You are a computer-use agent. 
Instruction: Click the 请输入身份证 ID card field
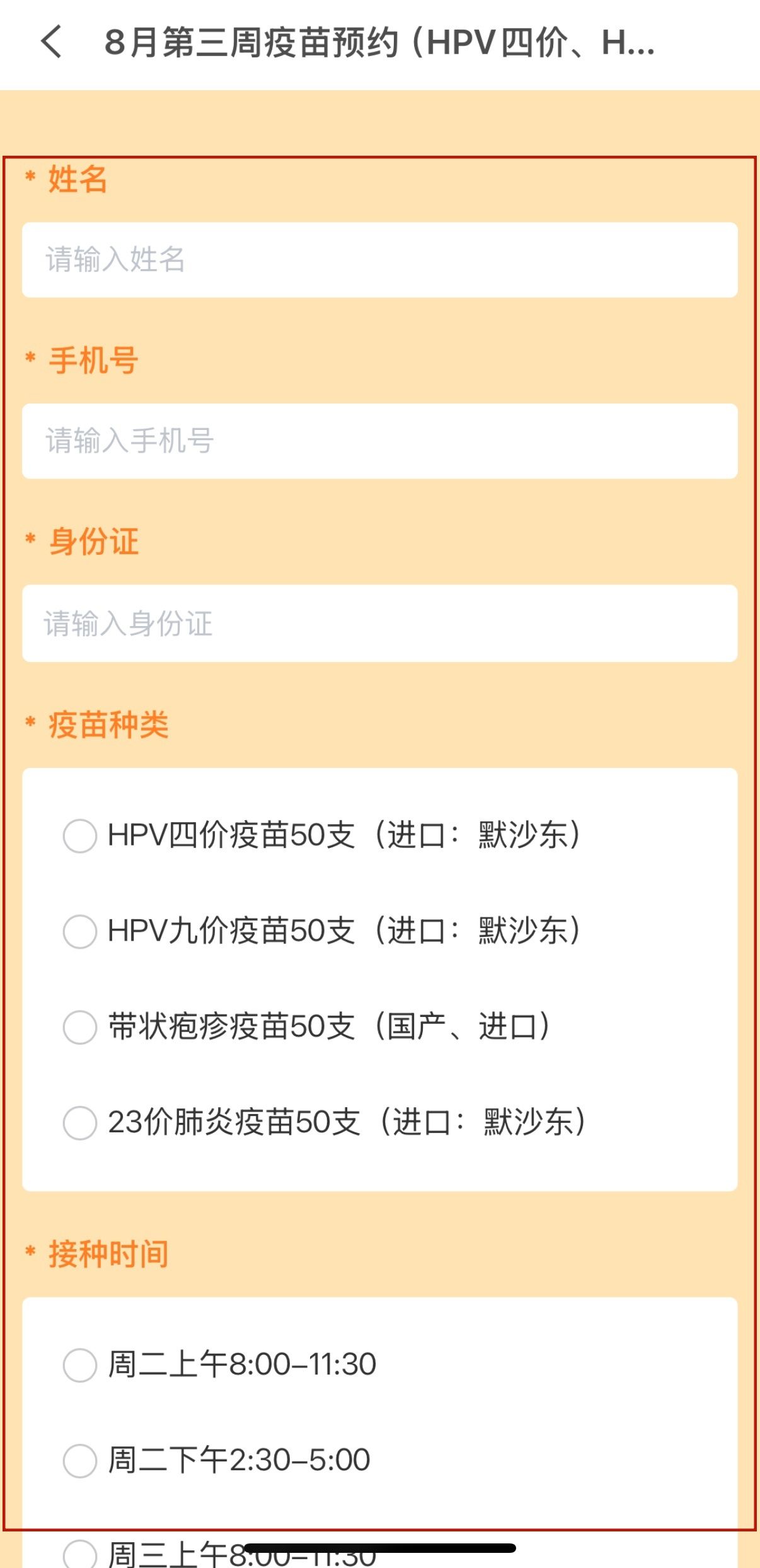pyautogui.click(x=379, y=624)
